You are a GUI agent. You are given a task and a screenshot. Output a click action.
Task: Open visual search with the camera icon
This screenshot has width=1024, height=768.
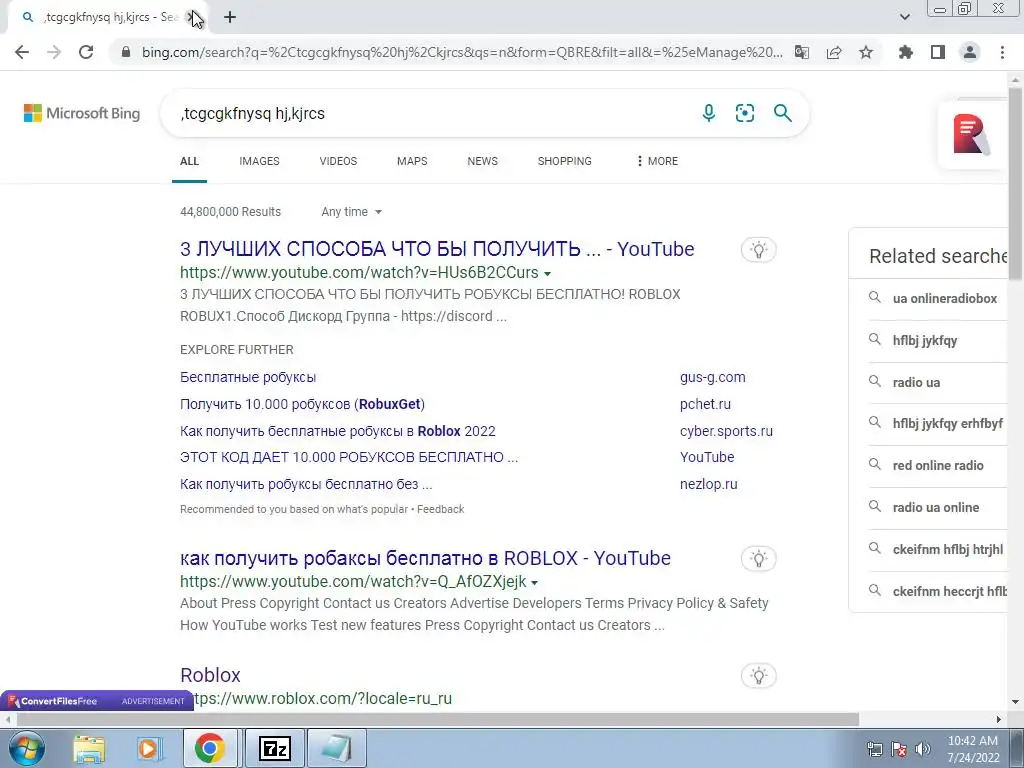[x=745, y=113]
